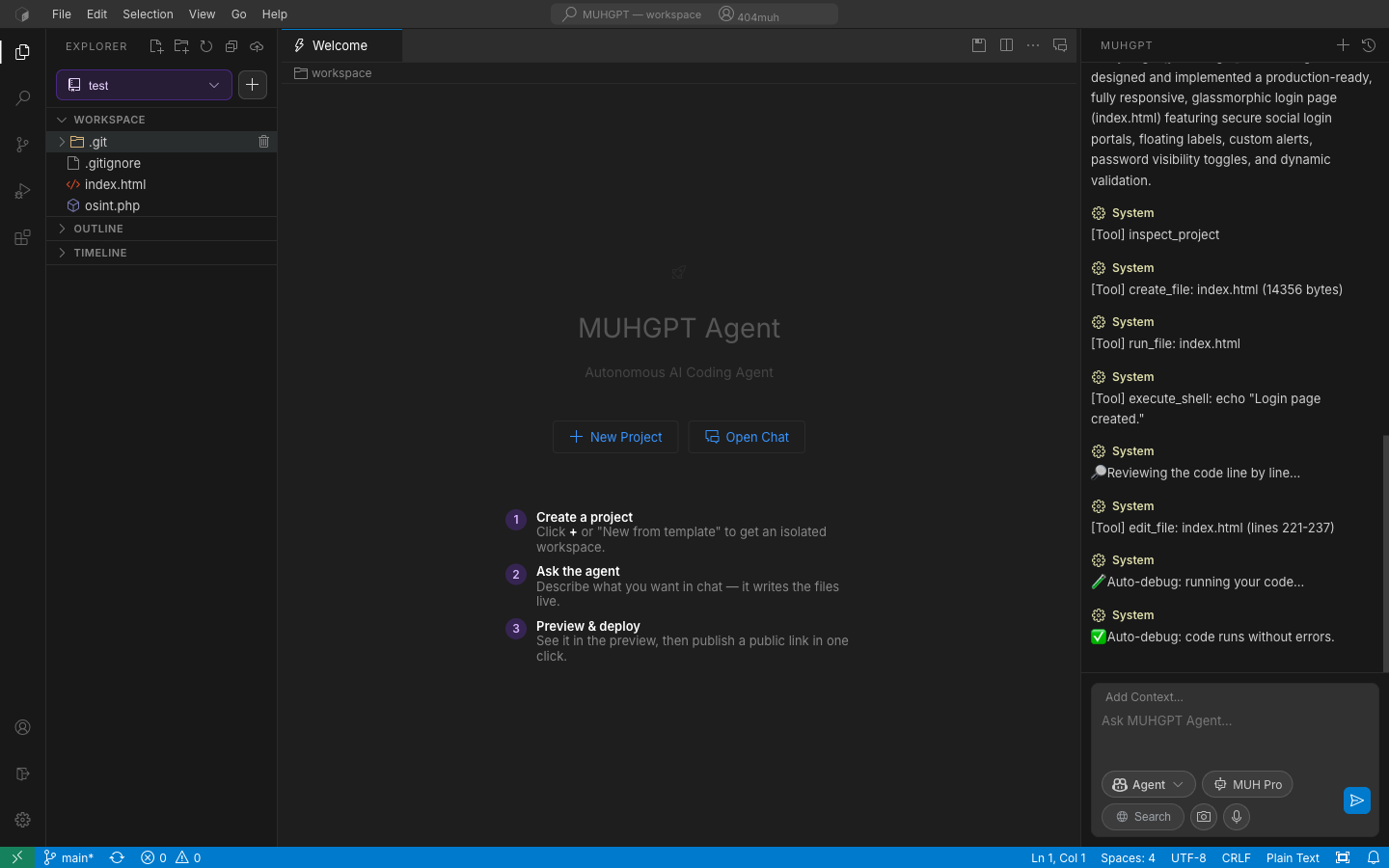Viewport: 1389px width, 868px height.
Task: Open More Actions ellipsis in editor toolbar
Action: (1033, 45)
